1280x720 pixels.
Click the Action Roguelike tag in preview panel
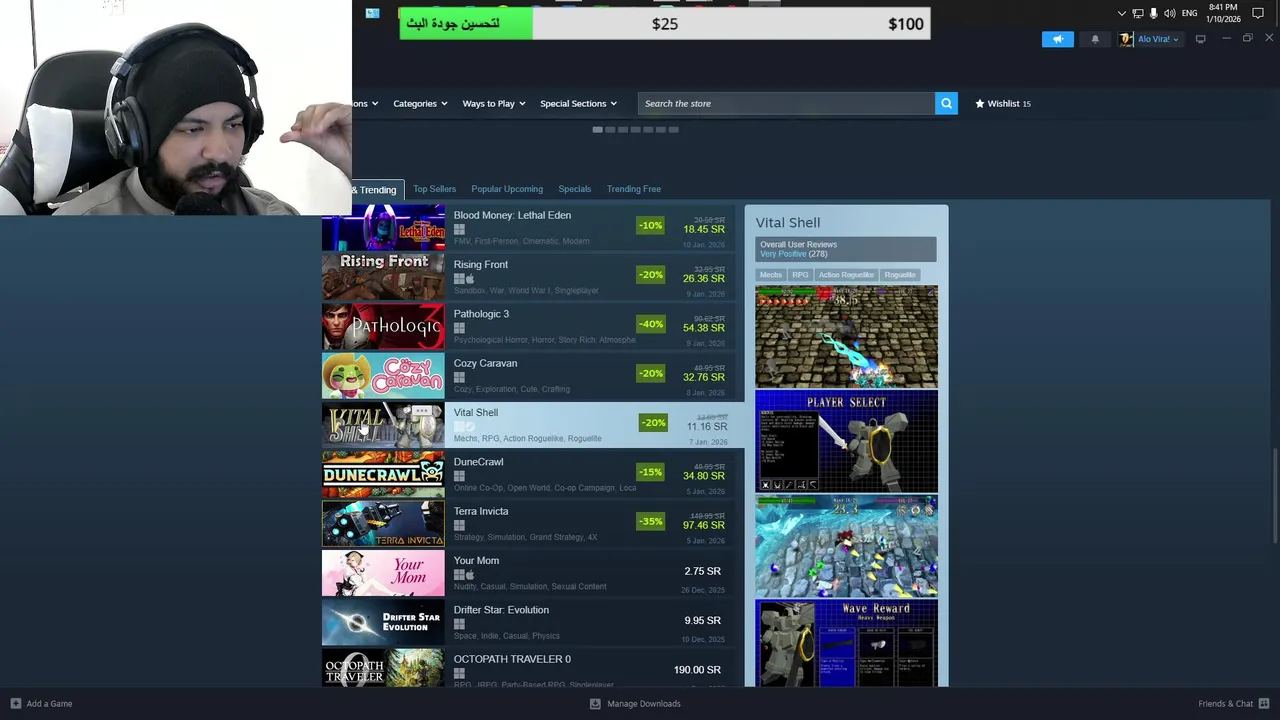click(x=846, y=275)
